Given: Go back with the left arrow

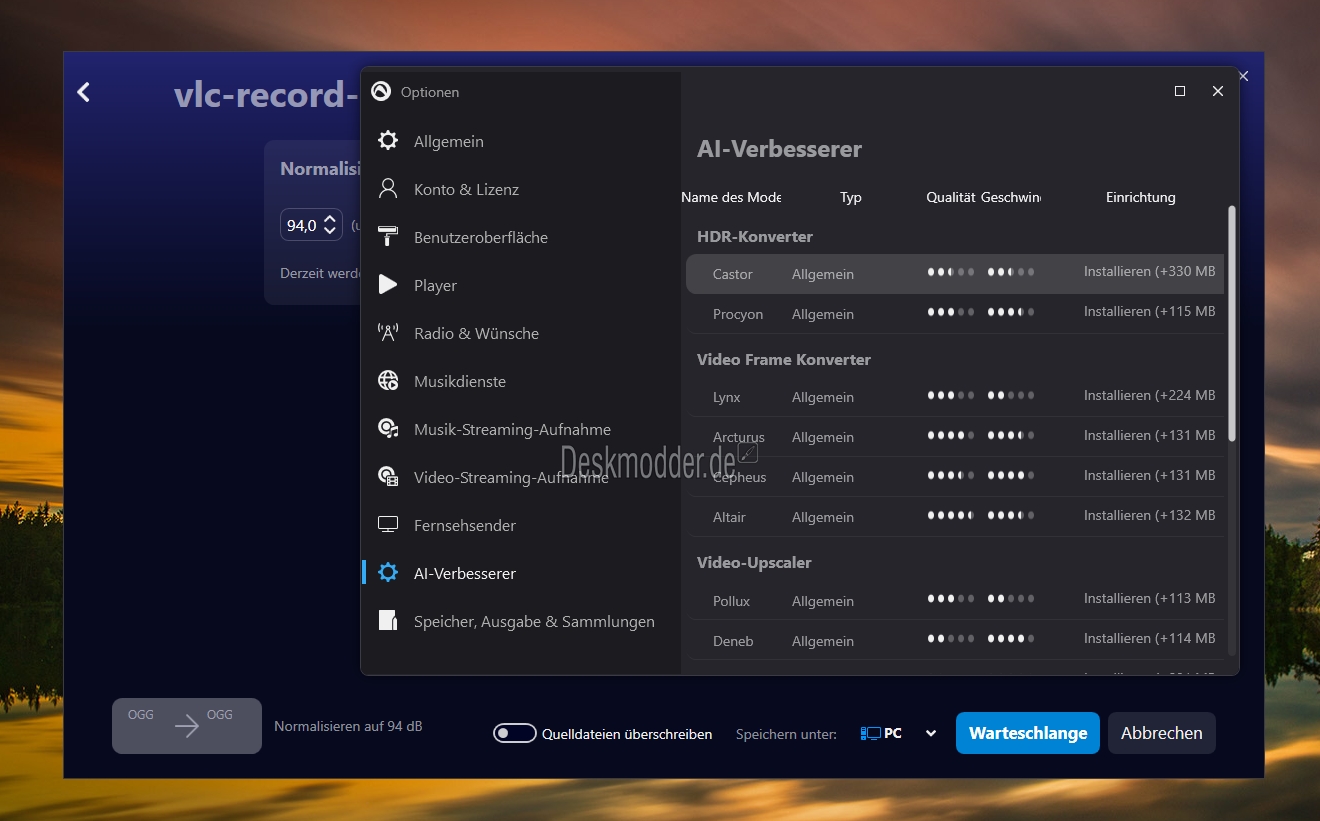Looking at the screenshot, I should (x=84, y=93).
